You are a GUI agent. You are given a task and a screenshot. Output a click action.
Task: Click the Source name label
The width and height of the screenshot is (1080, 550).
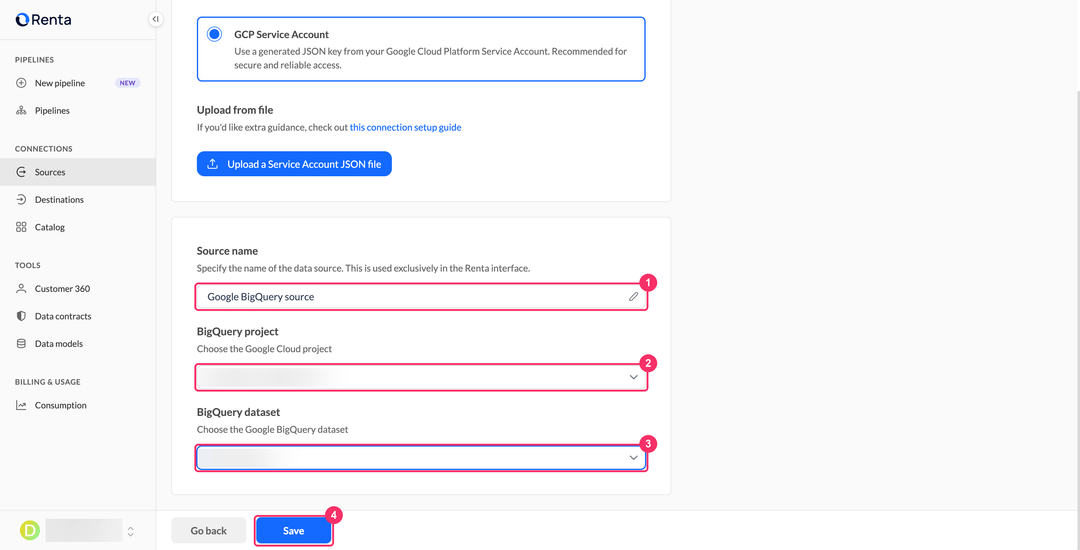(227, 251)
